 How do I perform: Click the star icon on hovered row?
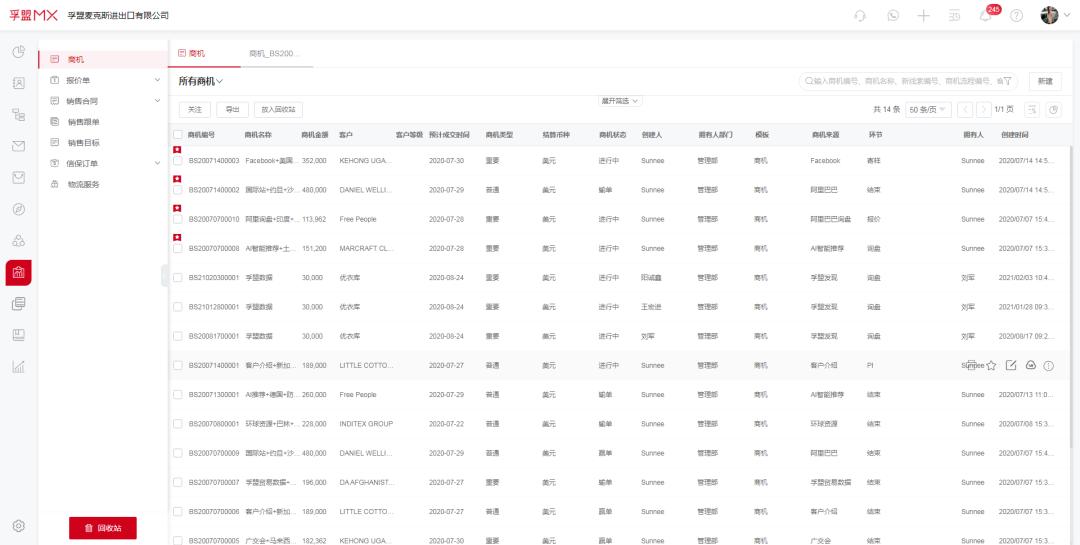tap(991, 366)
